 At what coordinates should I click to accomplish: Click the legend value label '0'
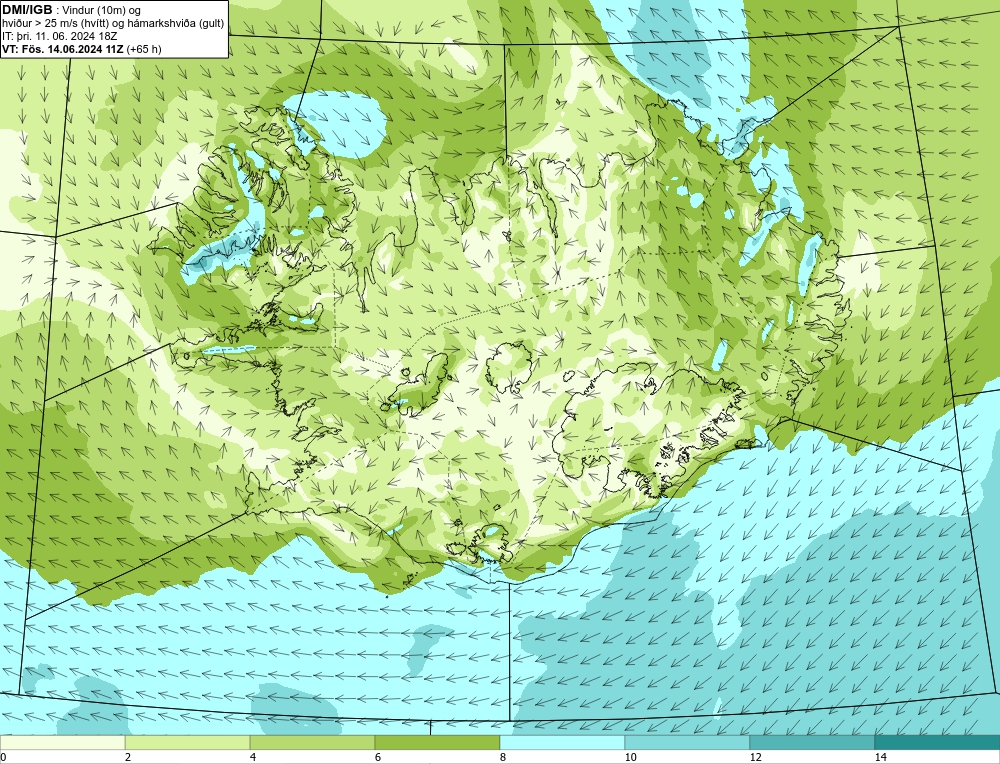coord(3,757)
